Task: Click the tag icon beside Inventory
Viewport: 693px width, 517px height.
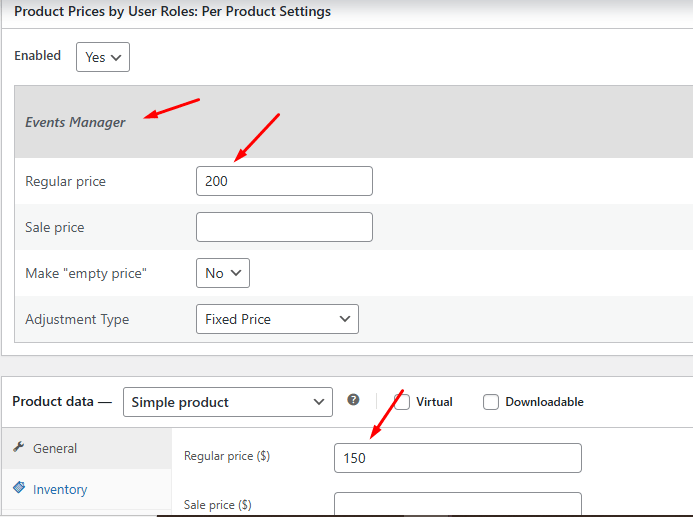Action: 18,488
